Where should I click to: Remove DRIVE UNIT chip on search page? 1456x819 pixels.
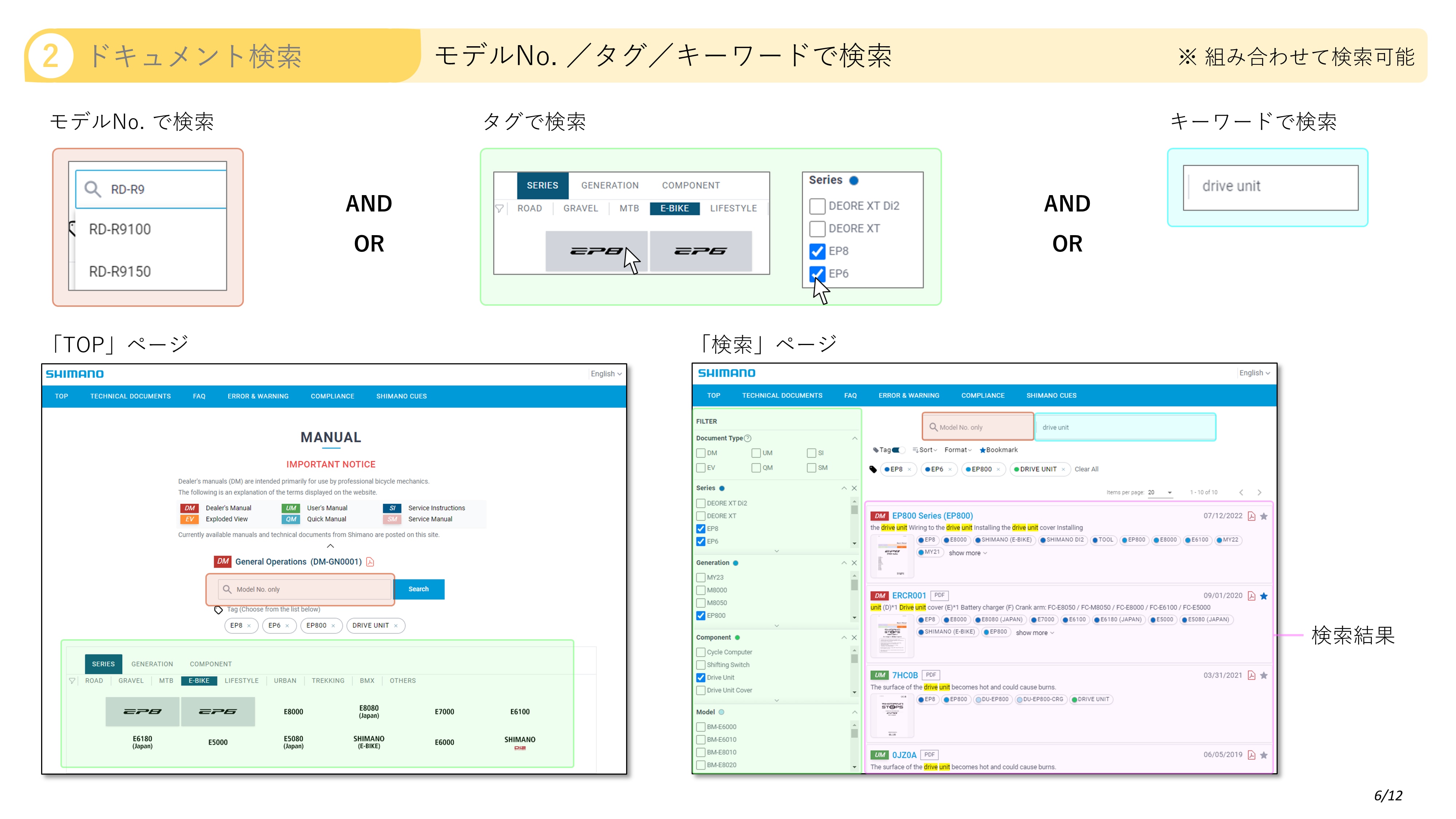pos(1063,470)
